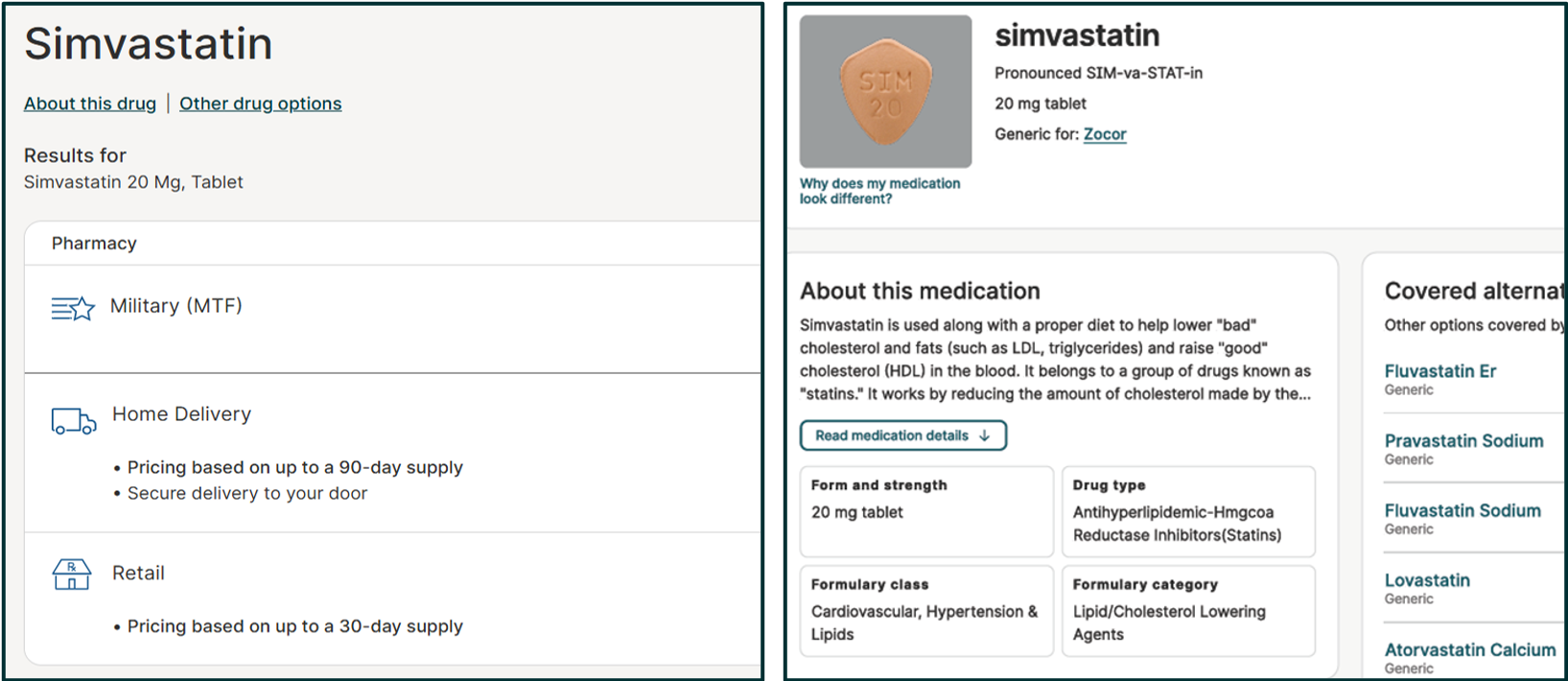Viewport: 1568px width, 681px height.
Task: Open the Pravastatin Sodium alternative
Action: pyautogui.click(x=1463, y=441)
